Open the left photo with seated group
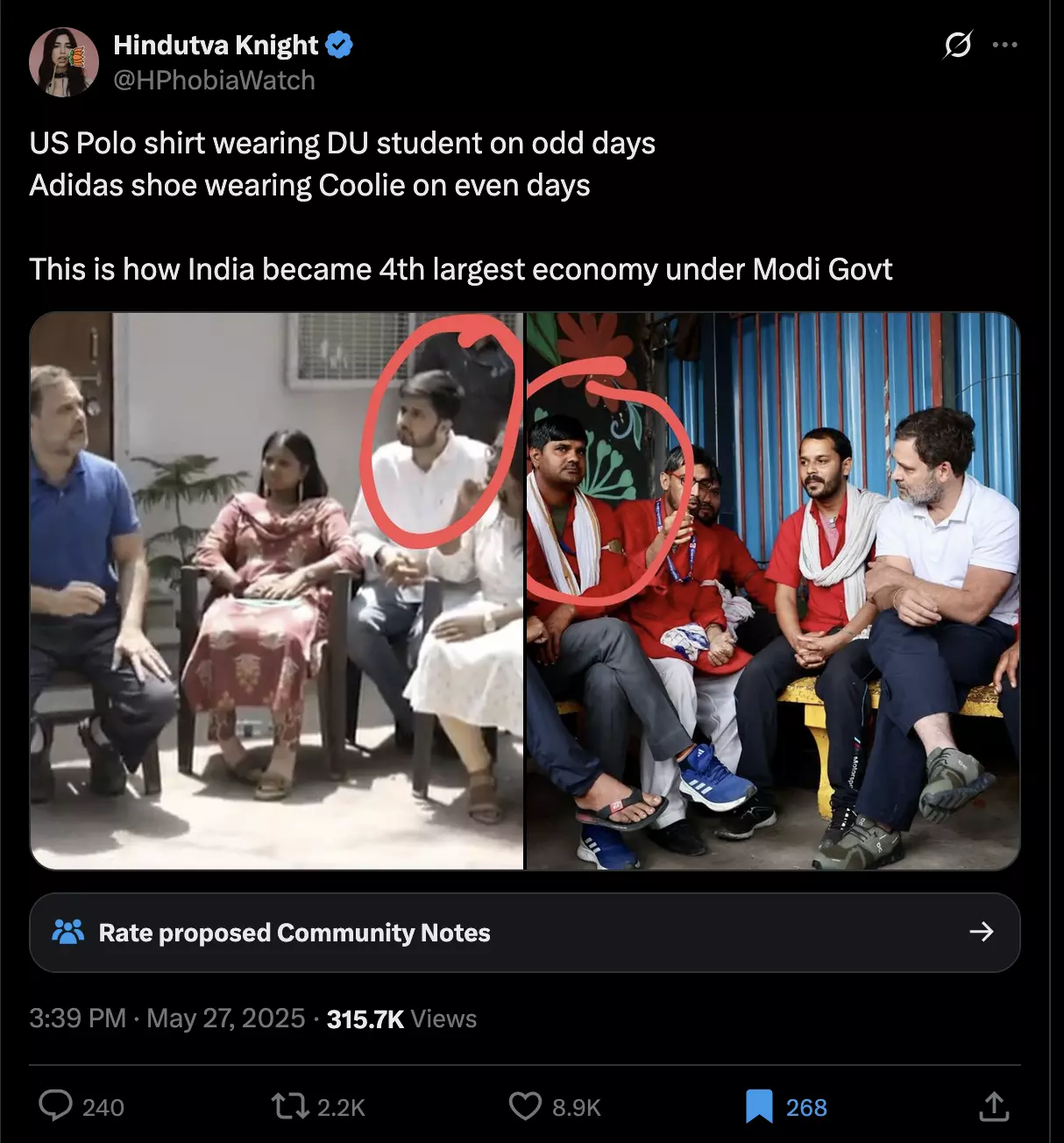1064x1143 pixels. pos(276,591)
